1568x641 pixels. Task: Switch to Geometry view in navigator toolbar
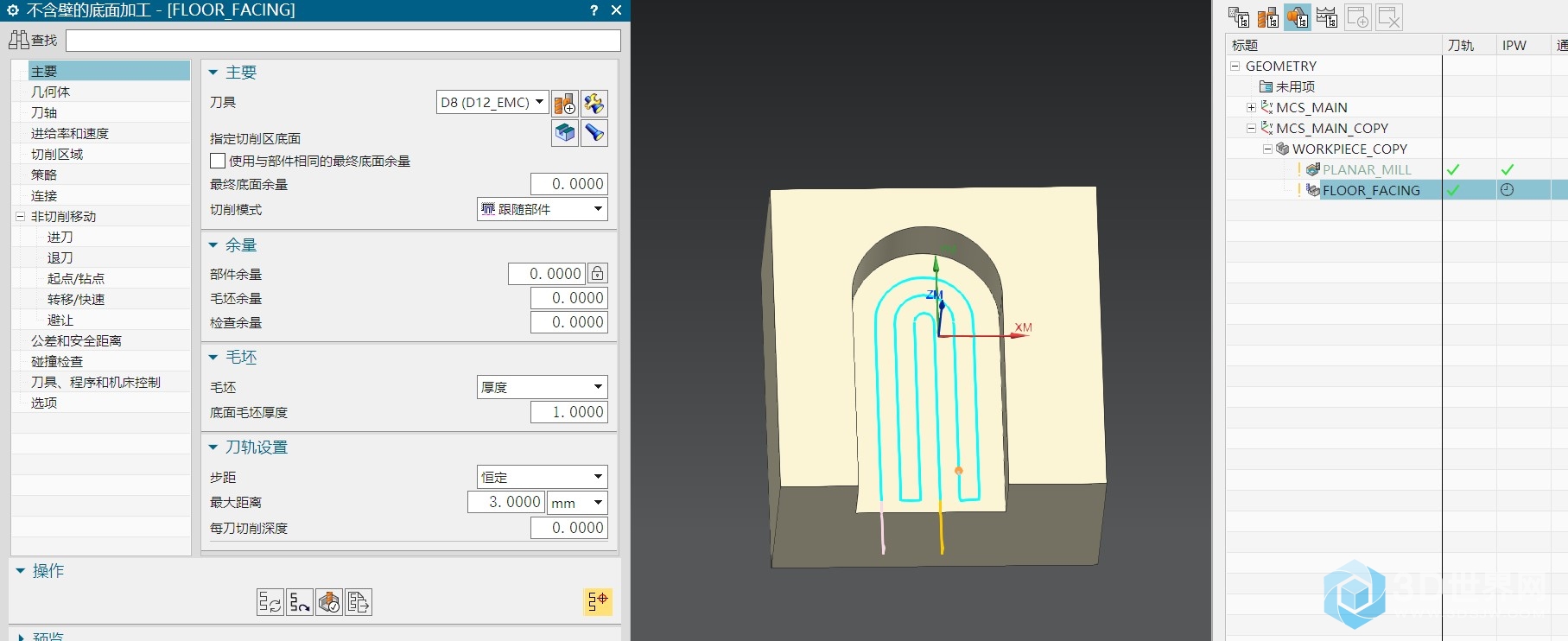[1298, 17]
